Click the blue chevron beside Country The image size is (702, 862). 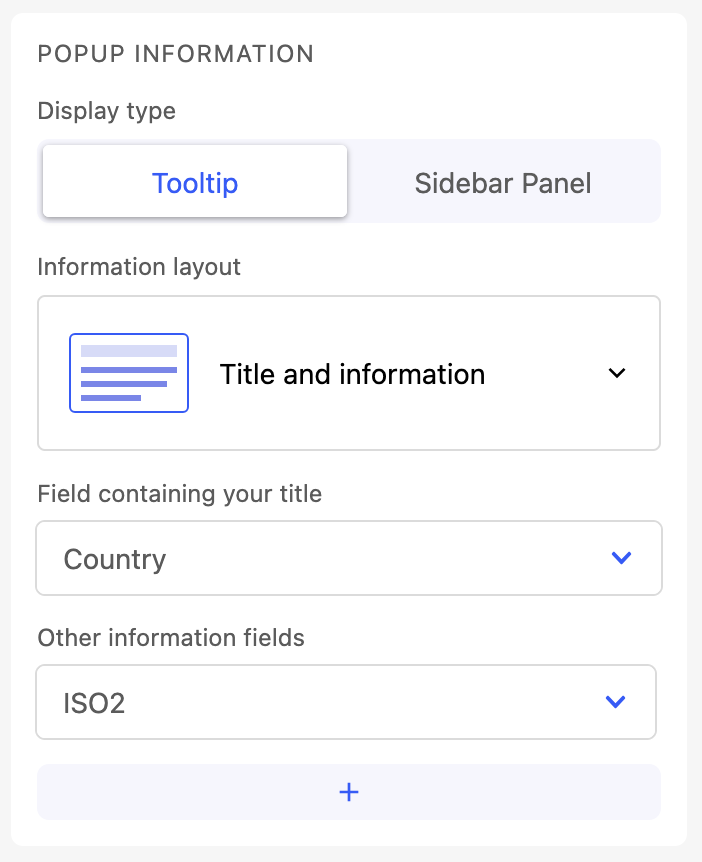pos(621,558)
